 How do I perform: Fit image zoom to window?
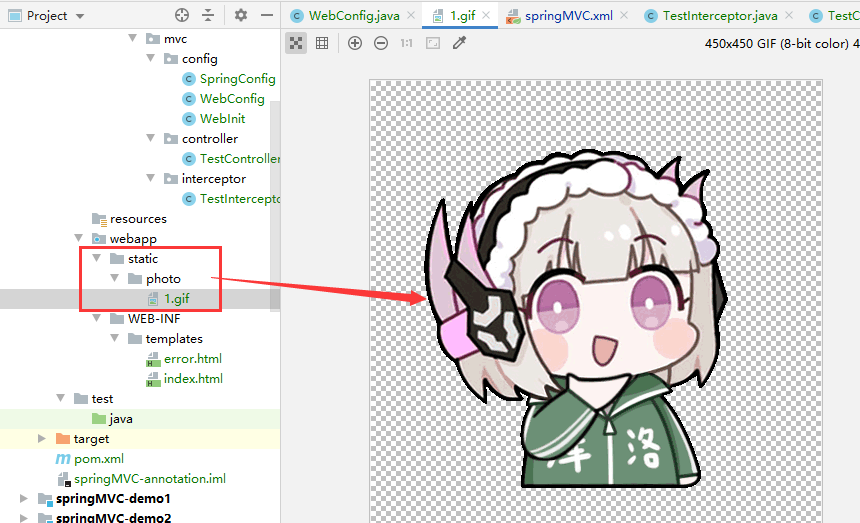coord(433,43)
